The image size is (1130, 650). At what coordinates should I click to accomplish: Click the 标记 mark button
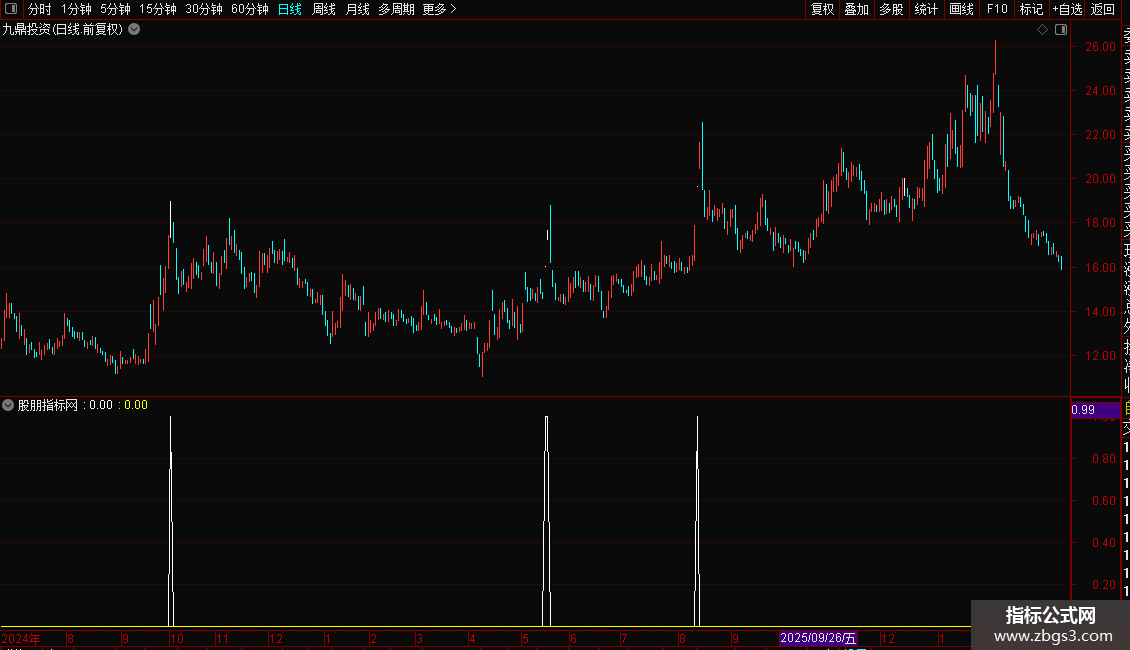coord(1031,9)
